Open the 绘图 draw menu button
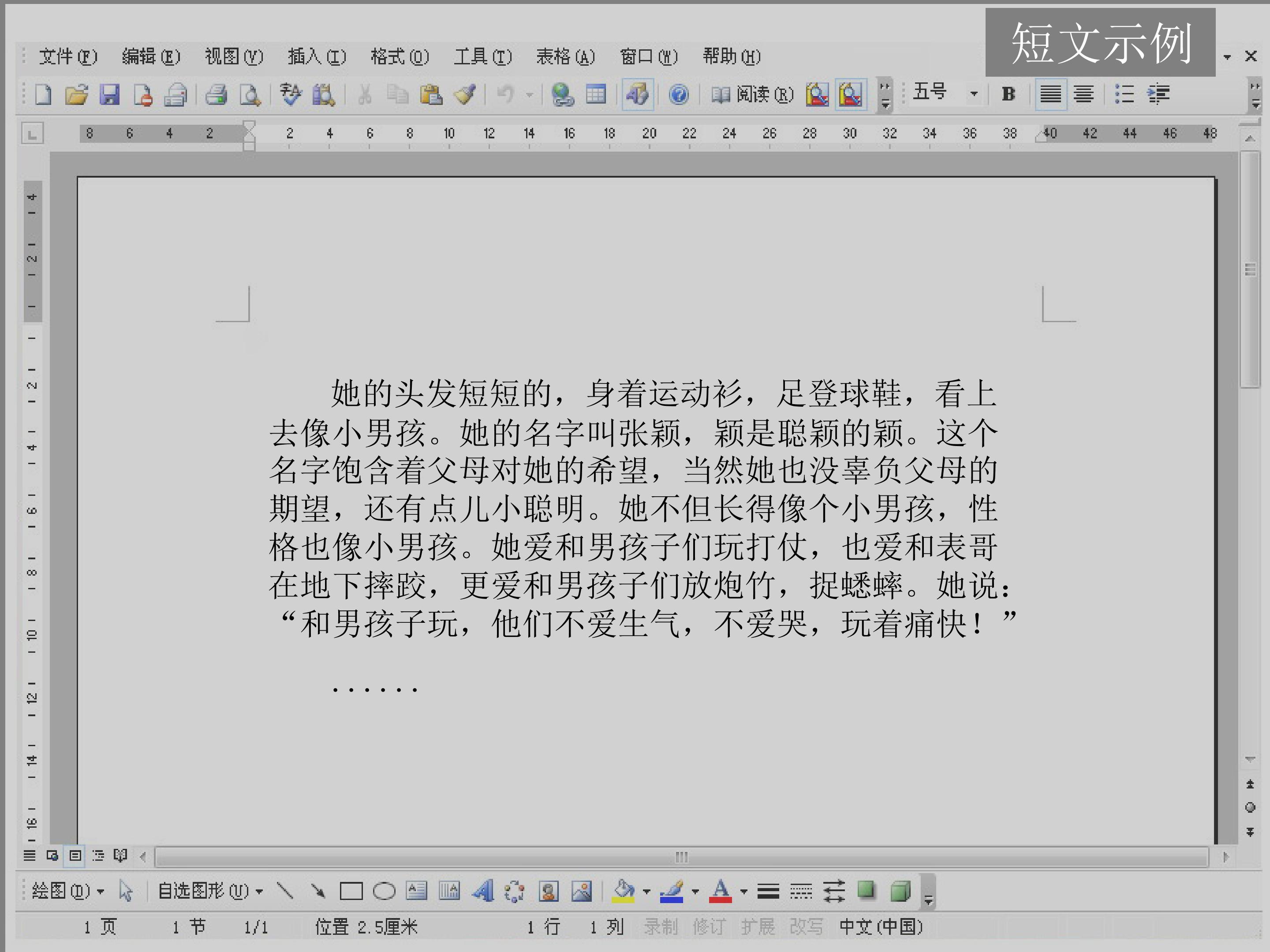1270x952 pixels. (68, 891)
